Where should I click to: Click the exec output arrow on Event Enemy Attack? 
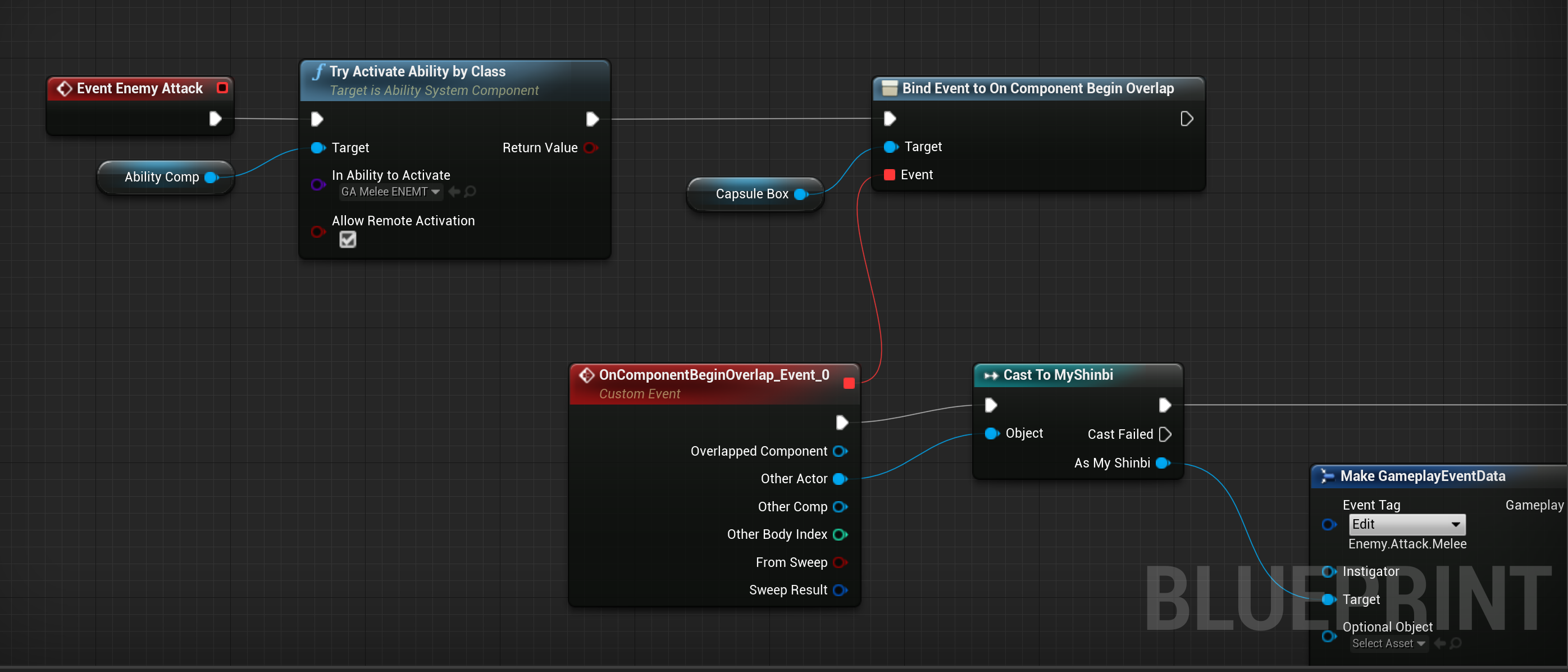216,120
